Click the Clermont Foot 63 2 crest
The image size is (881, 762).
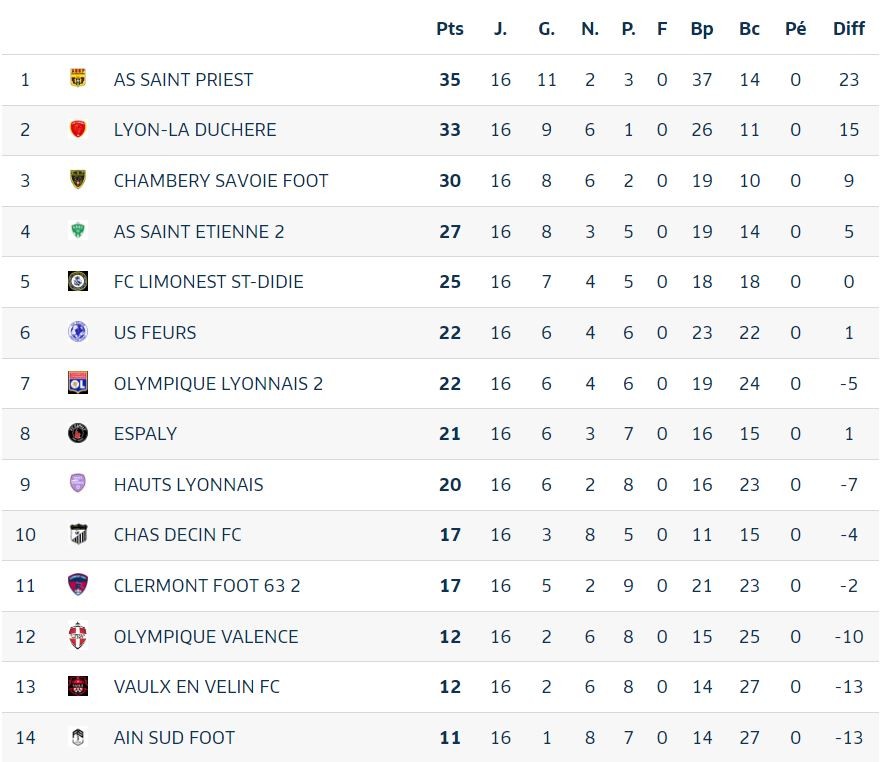coord(78,585)
